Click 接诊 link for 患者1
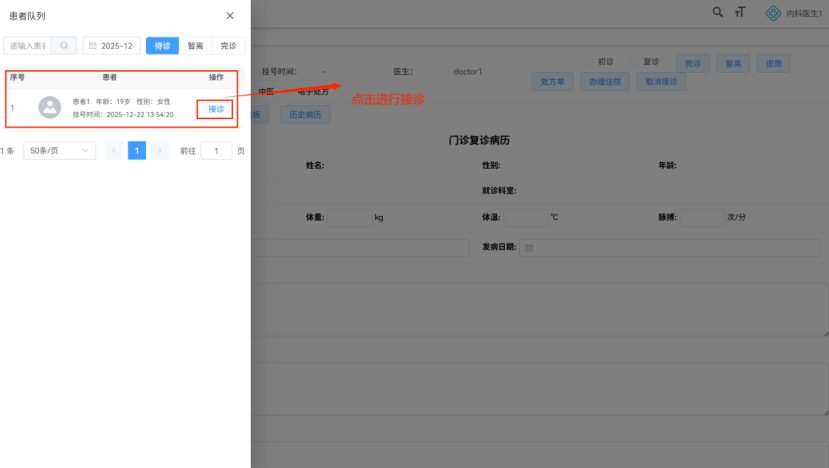Image resolution: width=829 pixels, height=468 pixels. (x=215, y=109)
